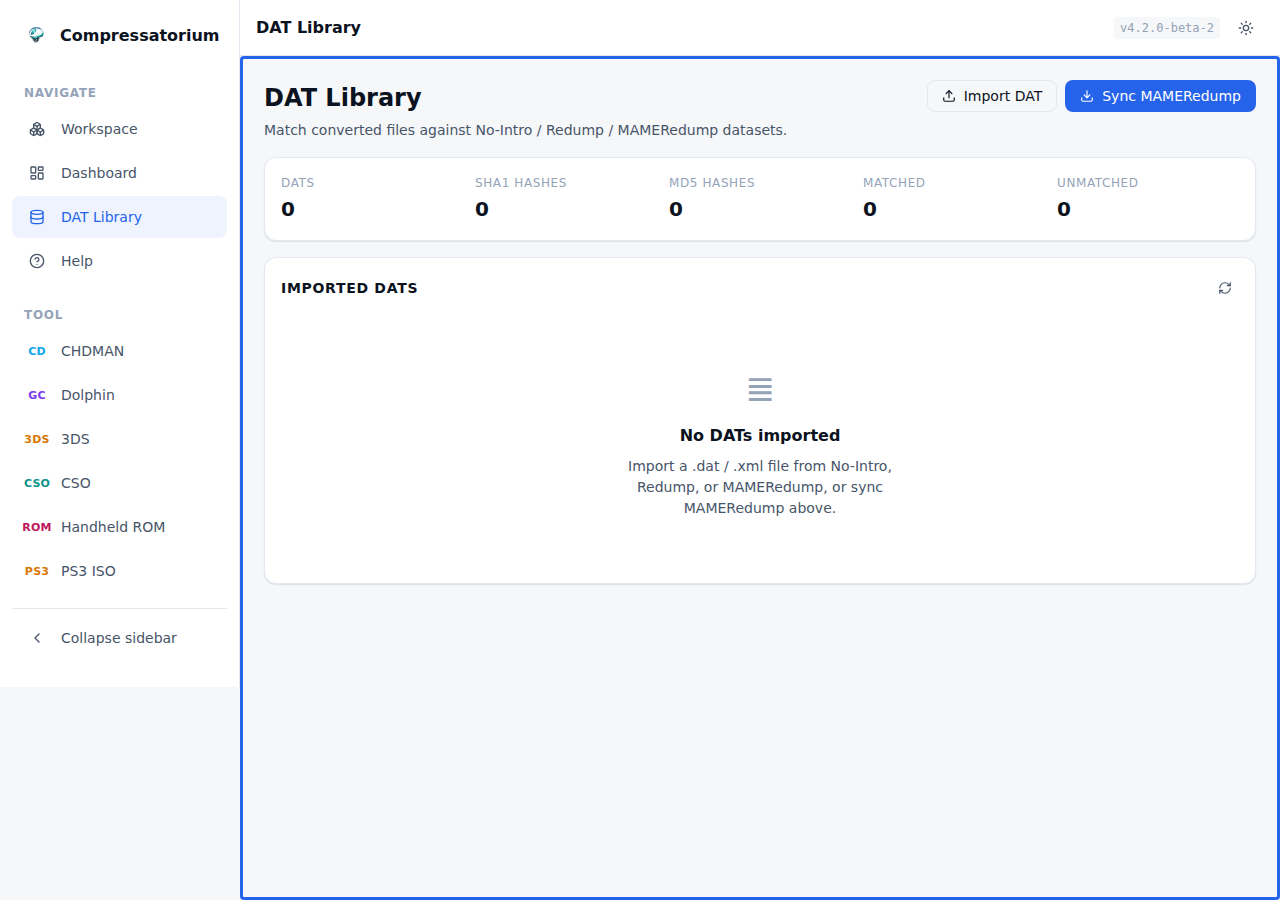
Task: Click the TOOL section label
Action: pos(43,314)
